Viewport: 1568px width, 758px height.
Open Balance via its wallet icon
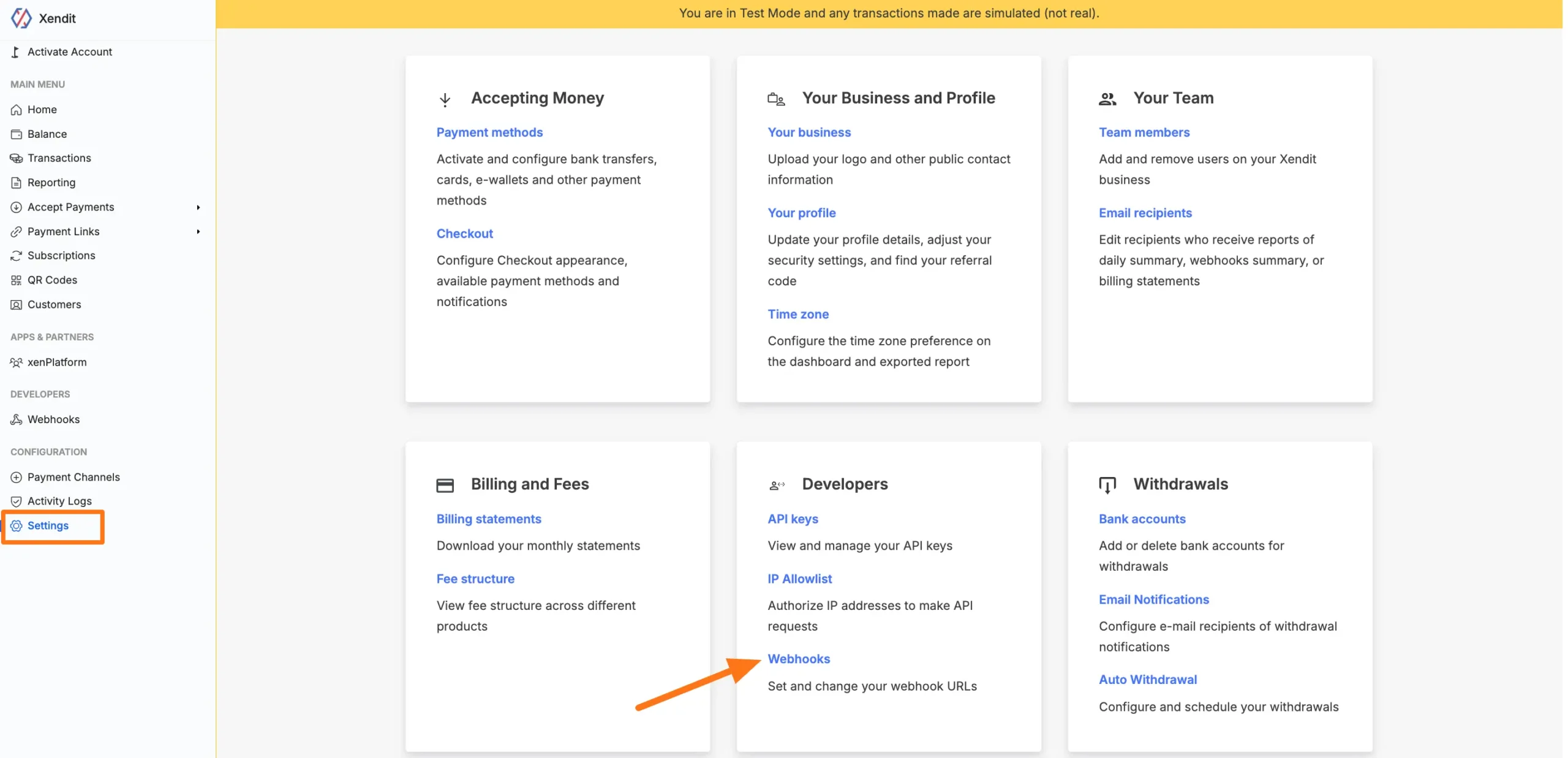coord(17,134)
